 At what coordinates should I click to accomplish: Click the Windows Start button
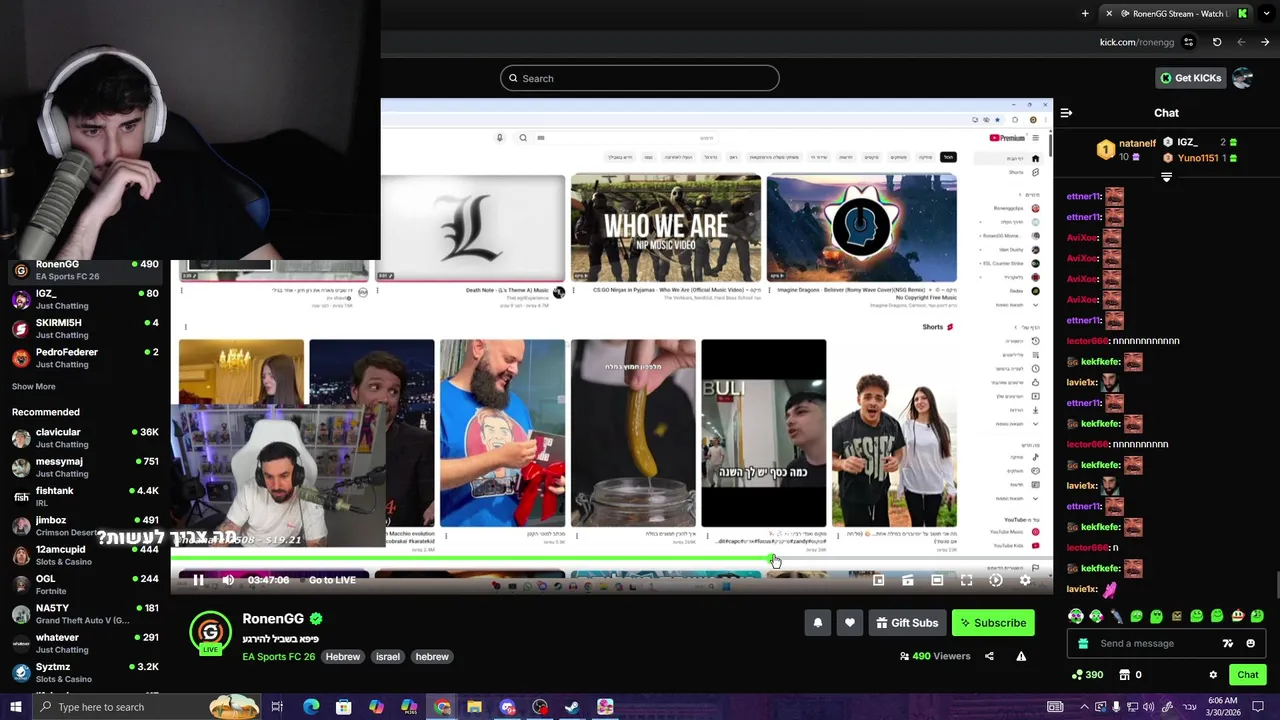click(15, 707)
